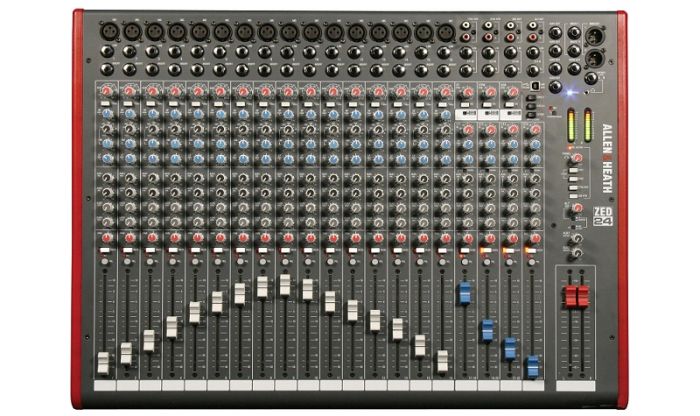Select the channel 16 XLR mic input
The width and height of the screenshot is (700, 416).
tap(446, 32)
